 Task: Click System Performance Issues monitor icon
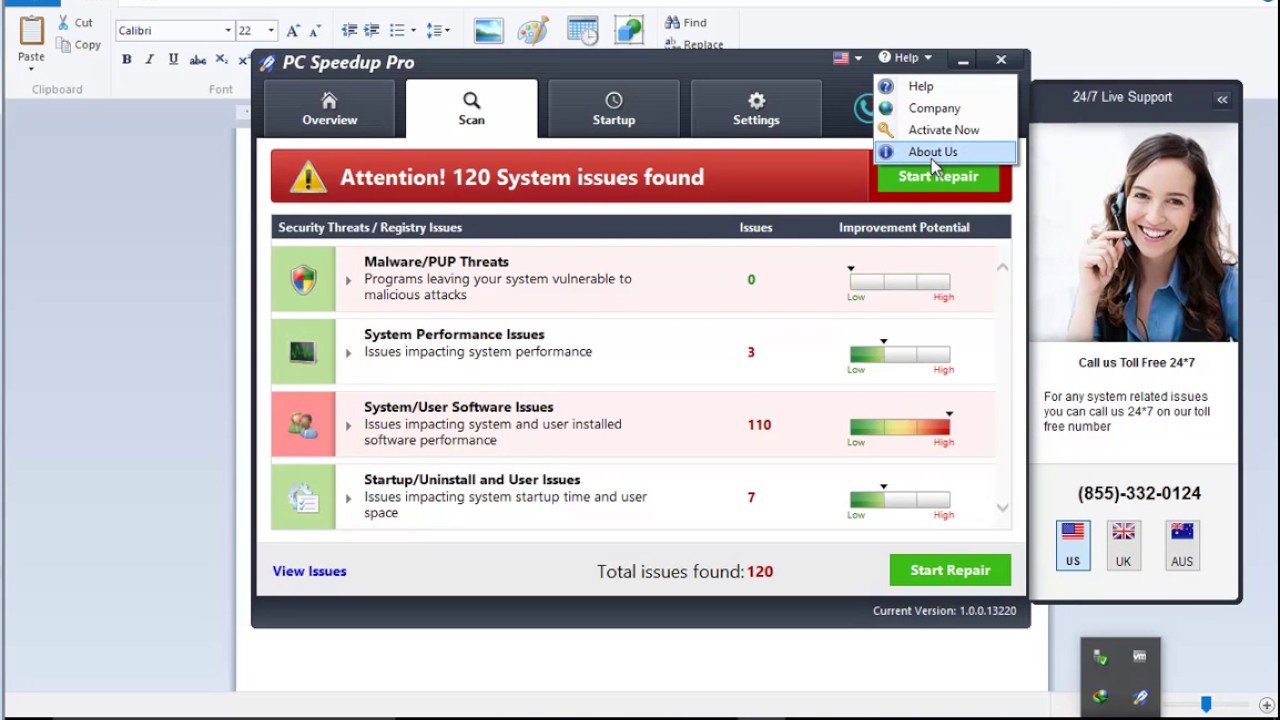303,352
